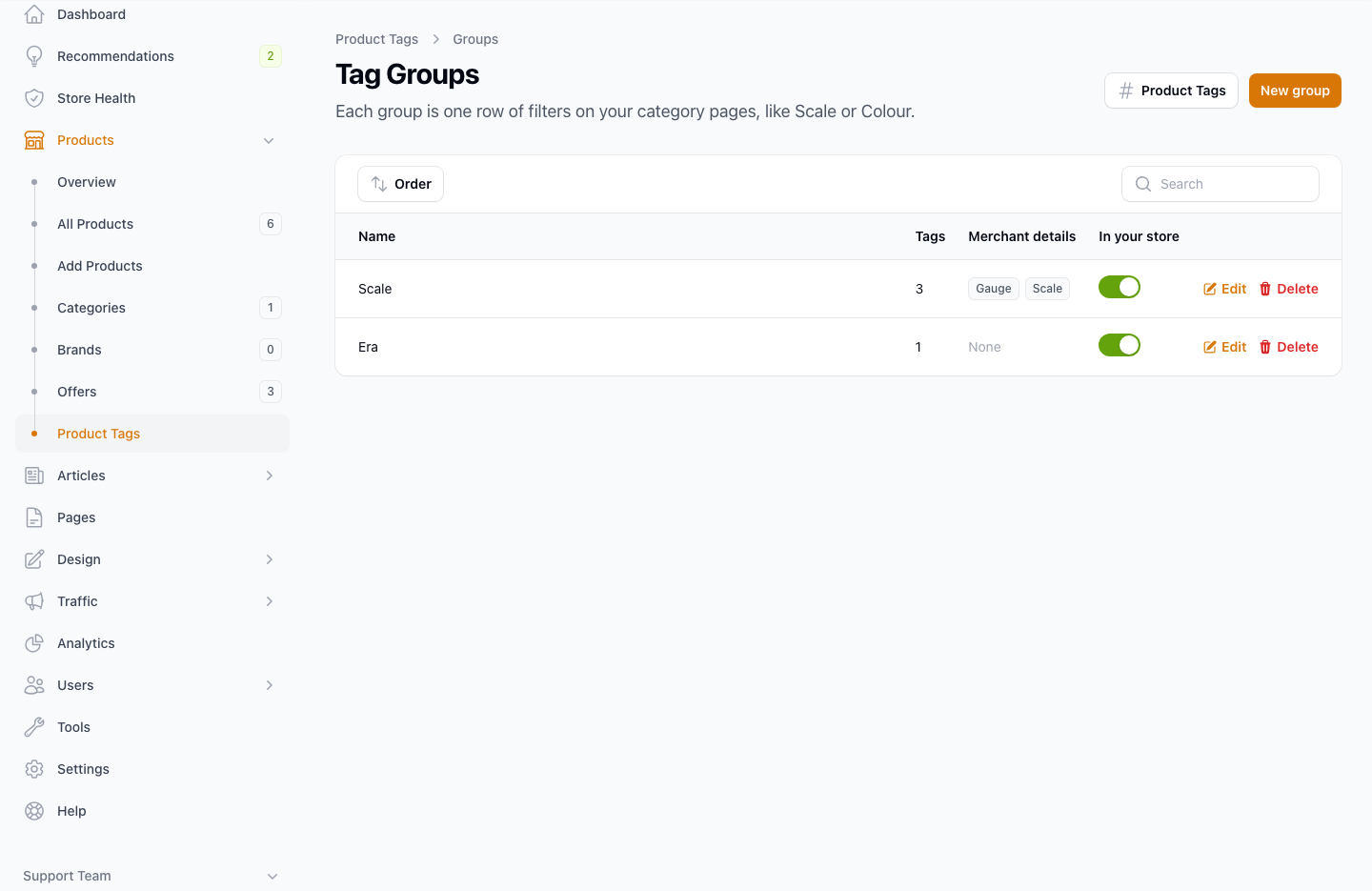Viewport: 1372px width, 891px height.
Task: Click the Analytics pie chart icon
Action: (x=34, y=643)
